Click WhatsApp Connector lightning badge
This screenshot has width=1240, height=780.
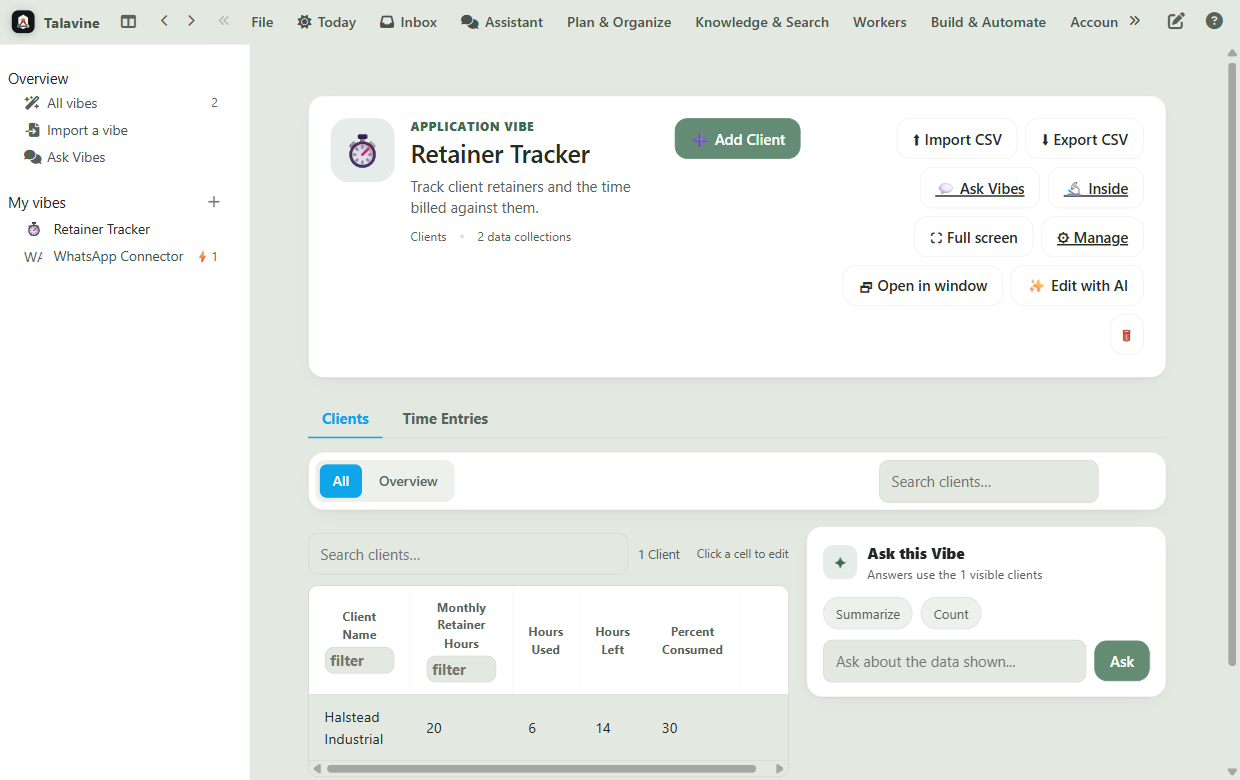point(208,257)
